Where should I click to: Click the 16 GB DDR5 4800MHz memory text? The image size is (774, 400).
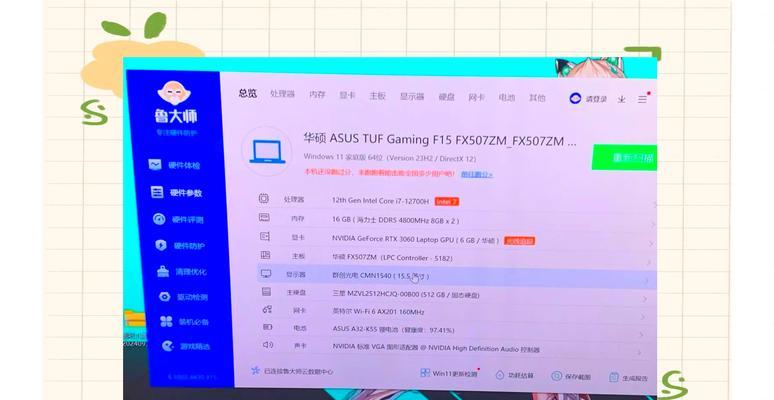pyautogui.click(x=395, y=220)
